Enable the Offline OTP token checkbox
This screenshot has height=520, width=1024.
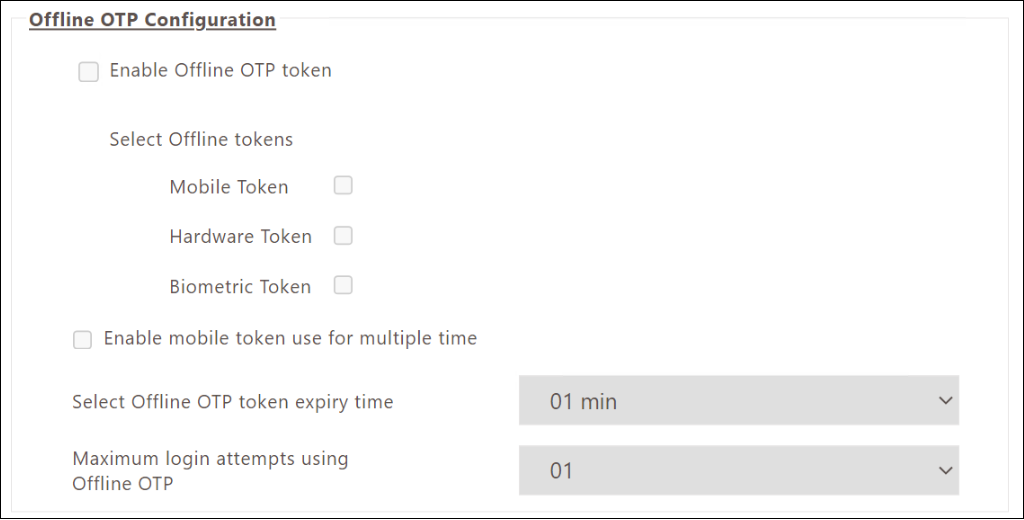tap(89, 72)
